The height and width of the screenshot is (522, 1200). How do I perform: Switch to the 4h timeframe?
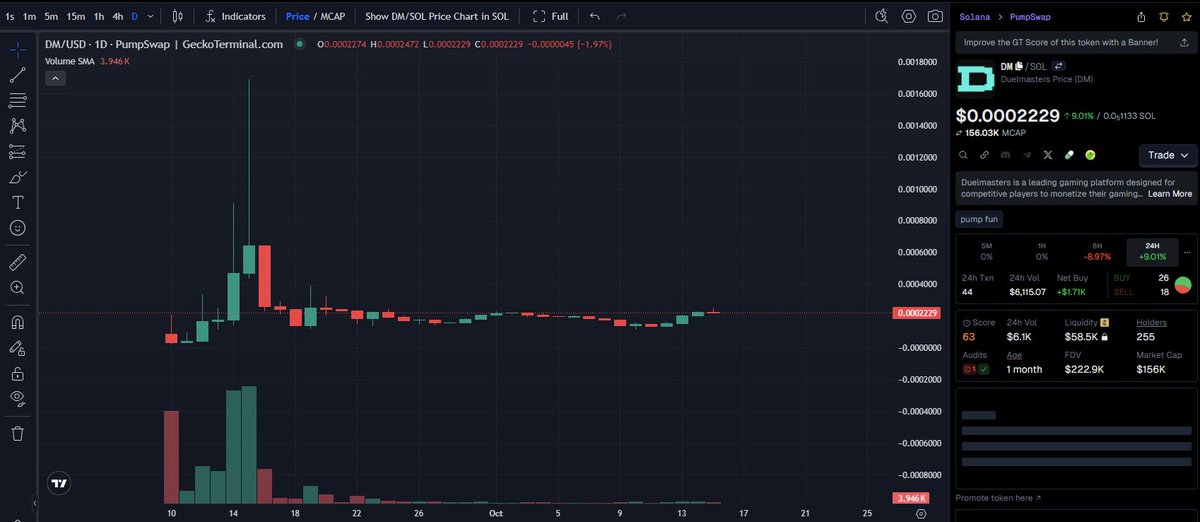coord(118,16)
